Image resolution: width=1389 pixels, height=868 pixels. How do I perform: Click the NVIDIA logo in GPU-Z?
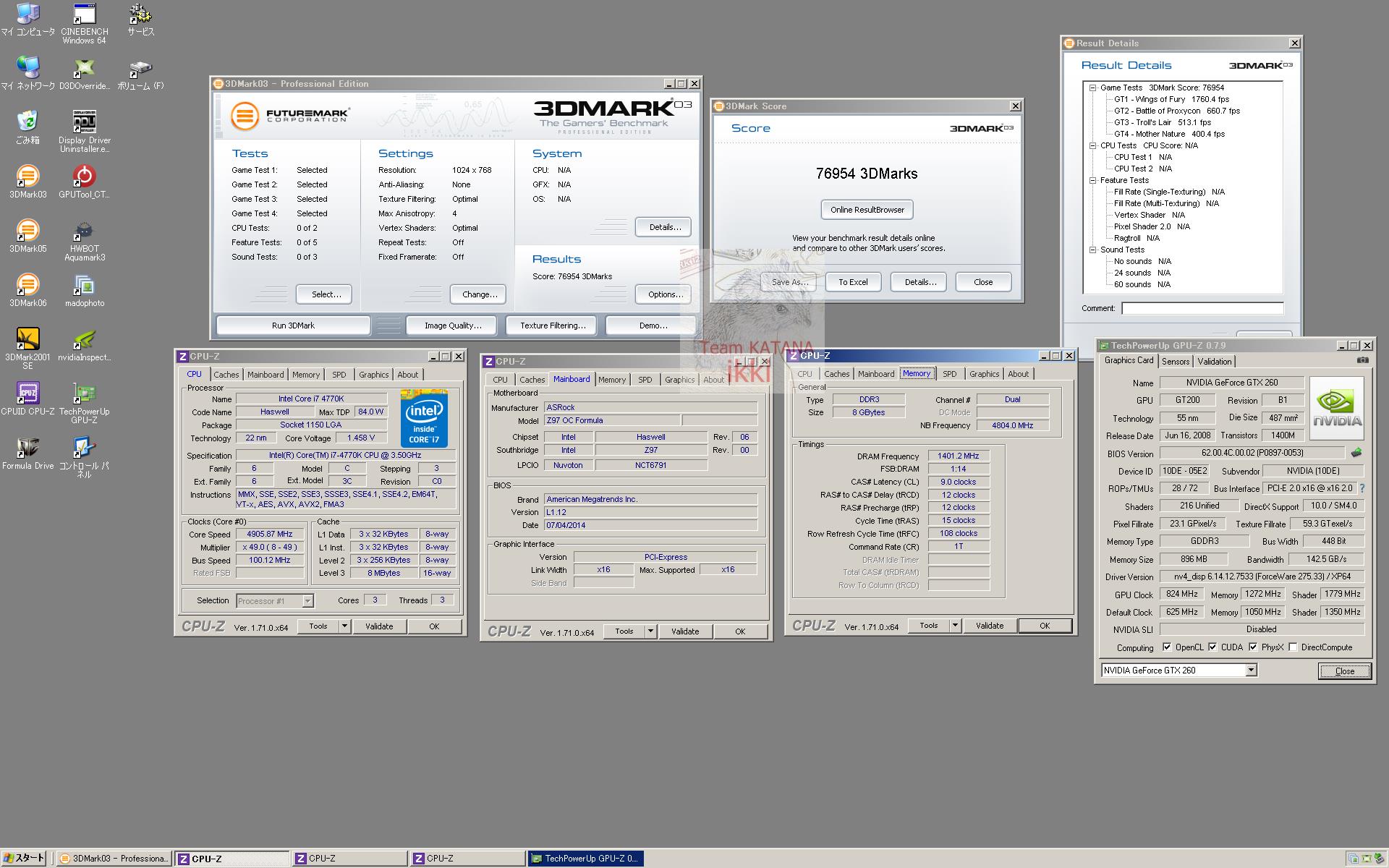(1337, 407)
